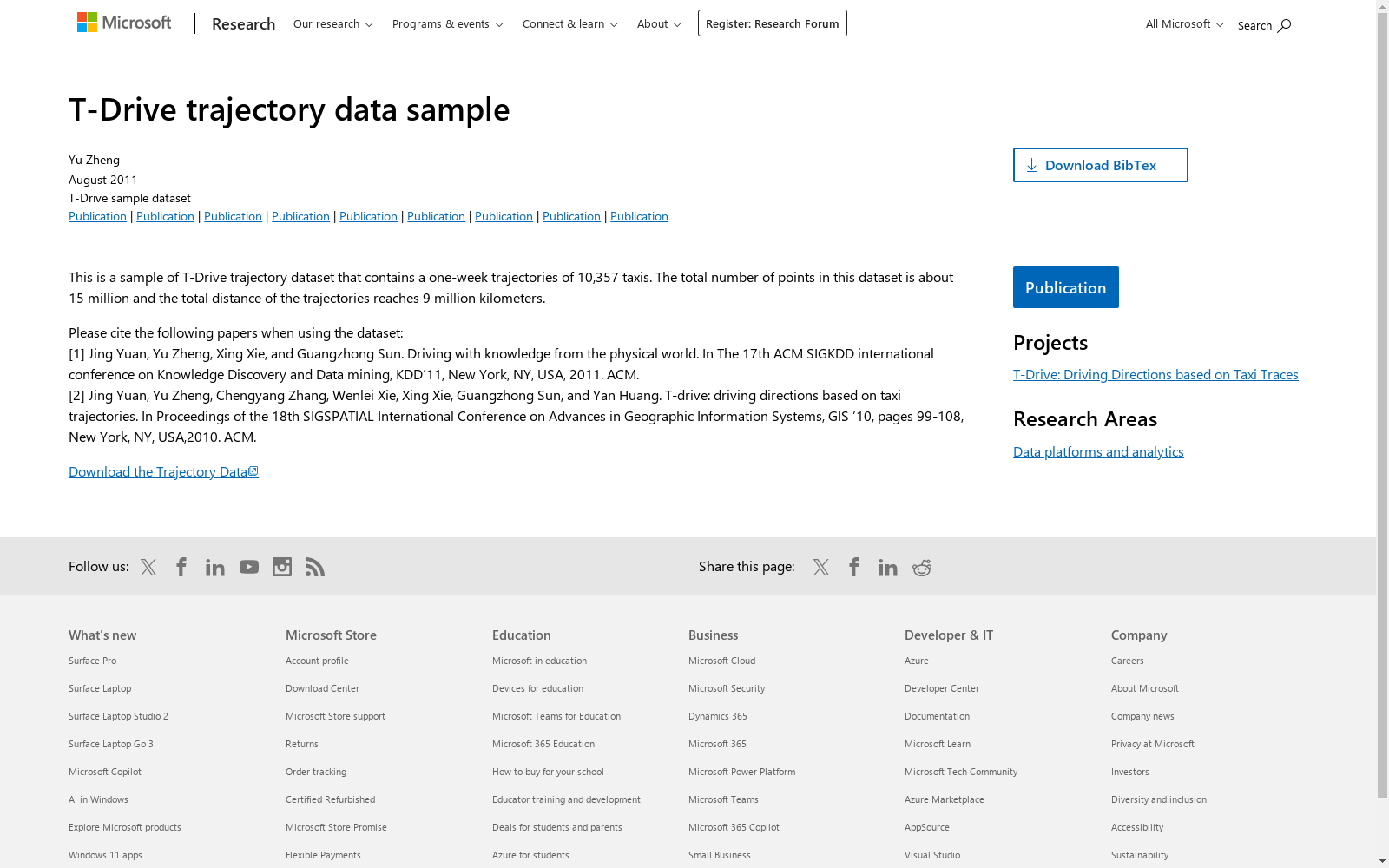
Task: Share this page on LinkedIn
Action: coord(887,567)
